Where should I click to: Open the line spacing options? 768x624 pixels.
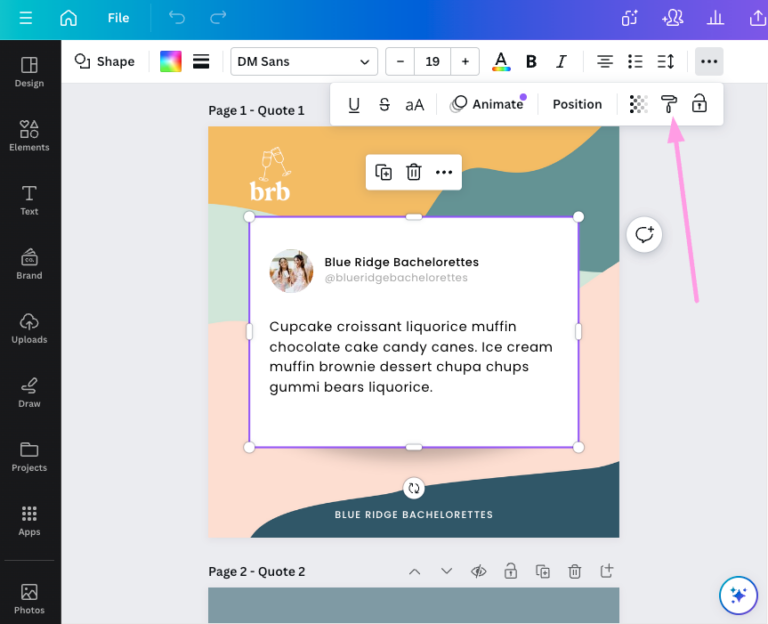pyautogui.click(x=665, y=61)
